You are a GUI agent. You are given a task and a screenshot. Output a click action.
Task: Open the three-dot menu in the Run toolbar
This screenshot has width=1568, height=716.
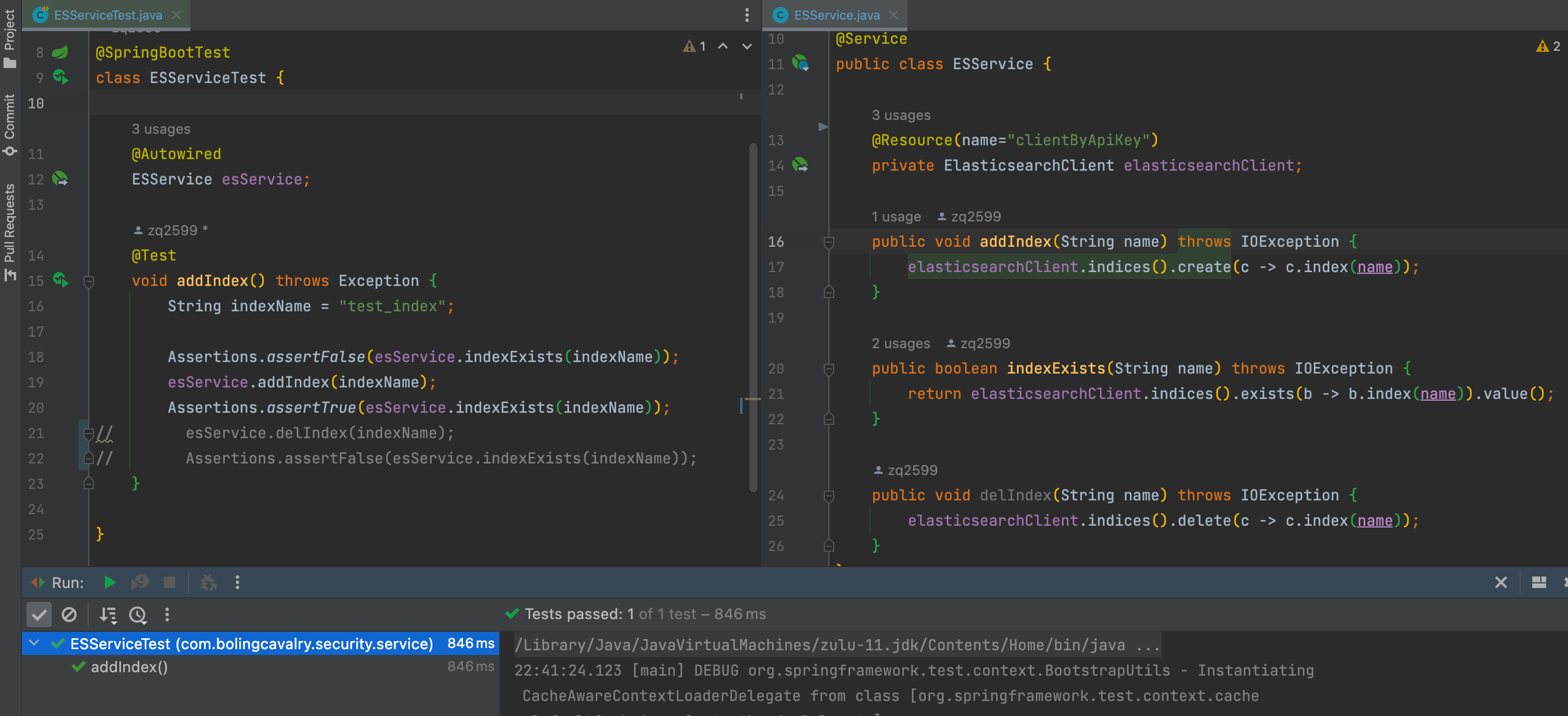(237, 583)
